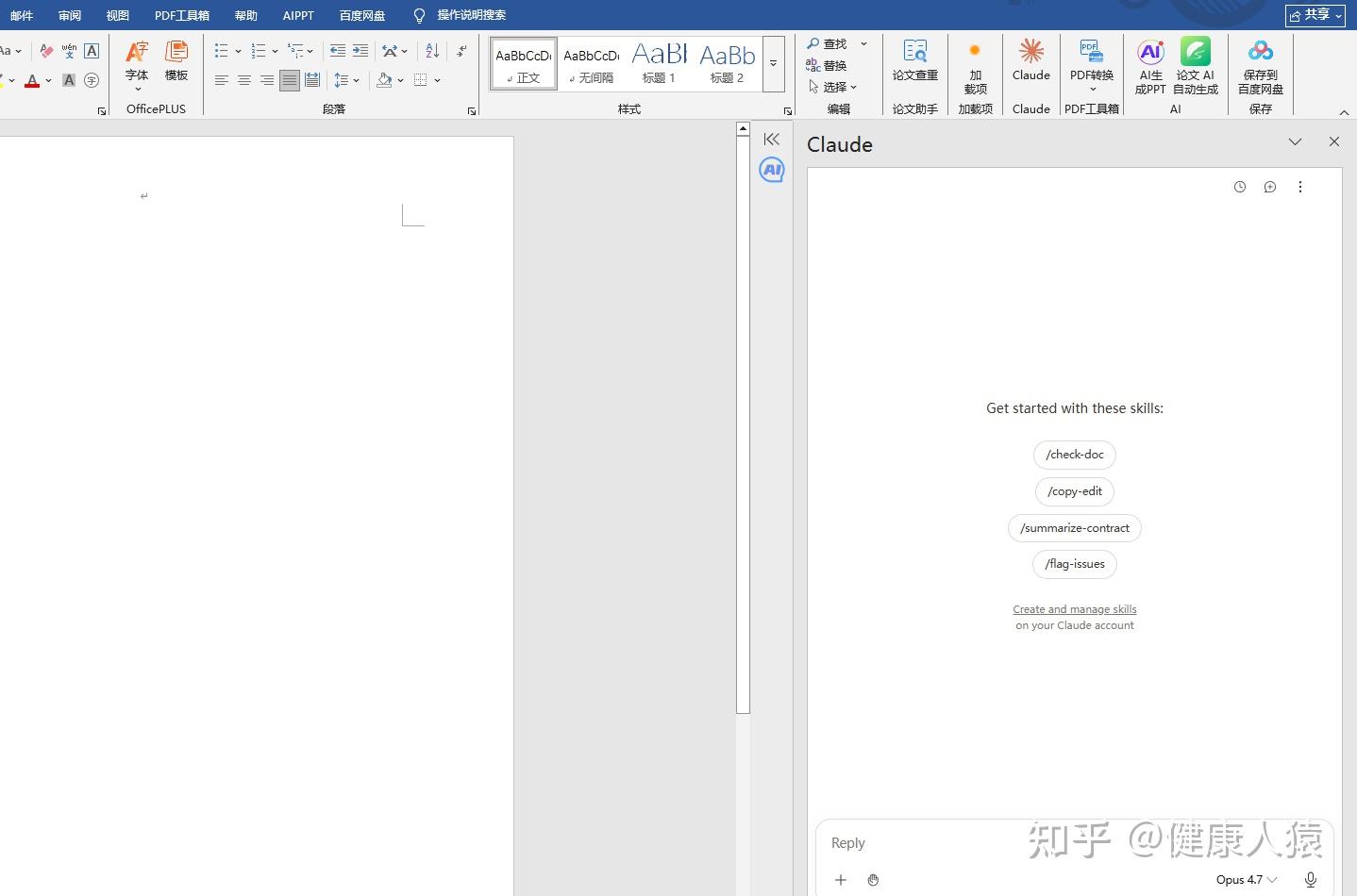
Task: Apply distributed alignment to the paragraph
Action: coord(312,80)
